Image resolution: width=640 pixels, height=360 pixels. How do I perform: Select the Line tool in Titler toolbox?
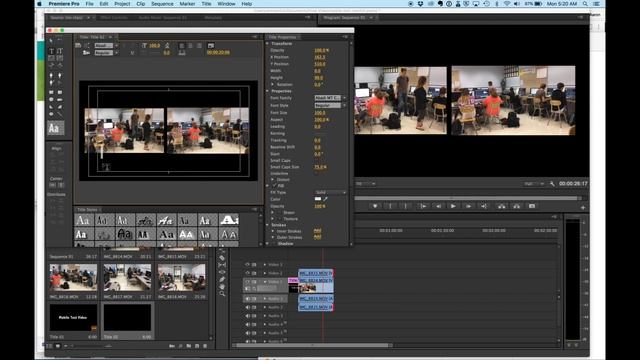(60, 114)
